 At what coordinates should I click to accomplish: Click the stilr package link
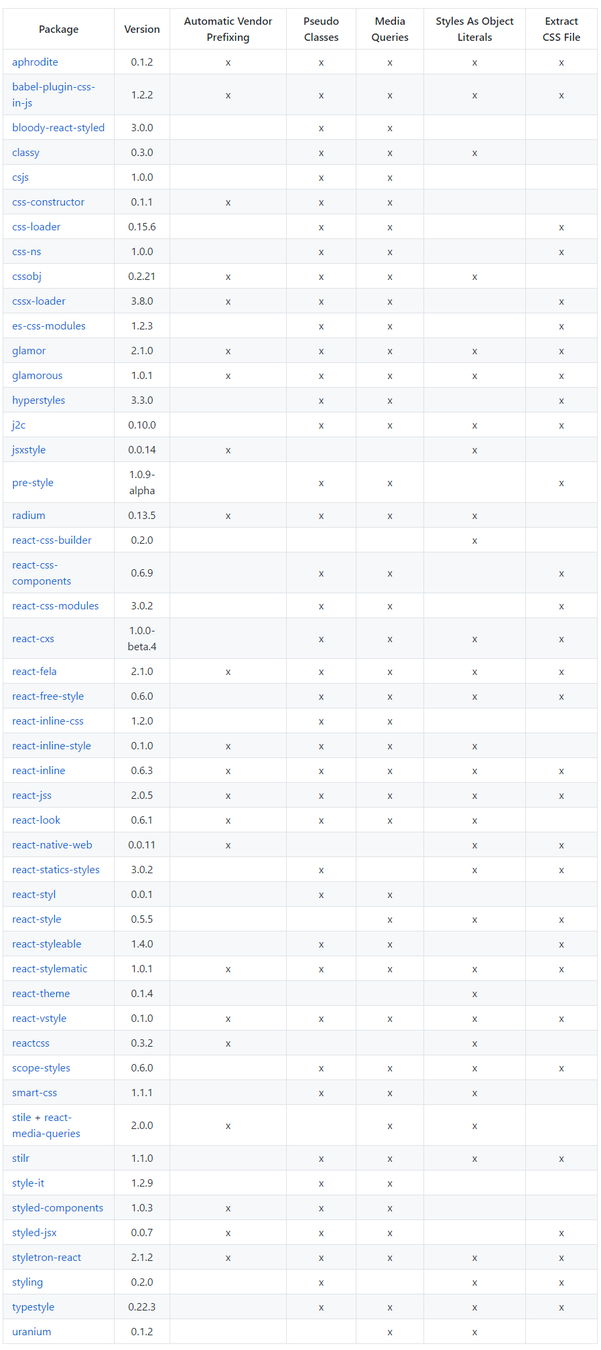click(x=22, y=1159)
